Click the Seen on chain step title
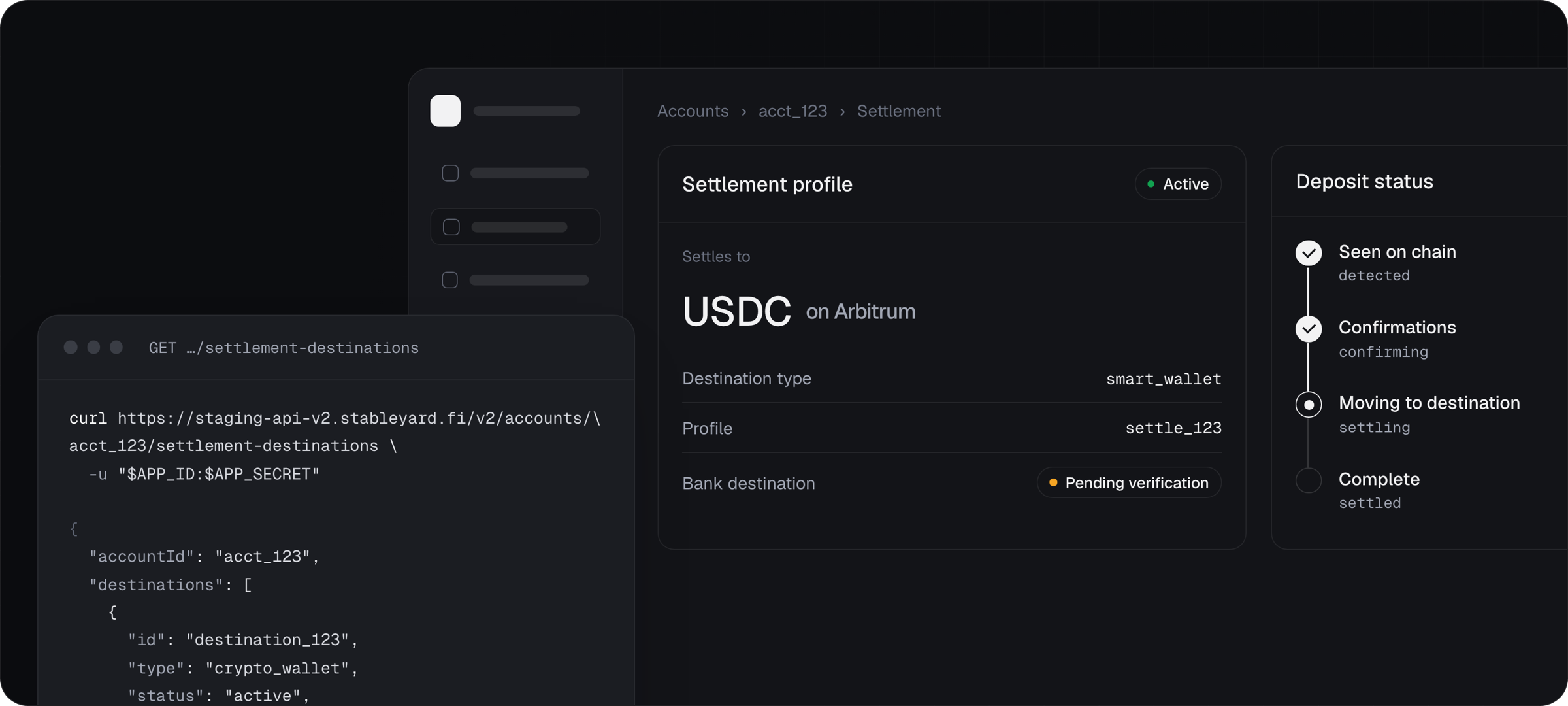The image size is (1568, 706). [x=1397, y=252]
